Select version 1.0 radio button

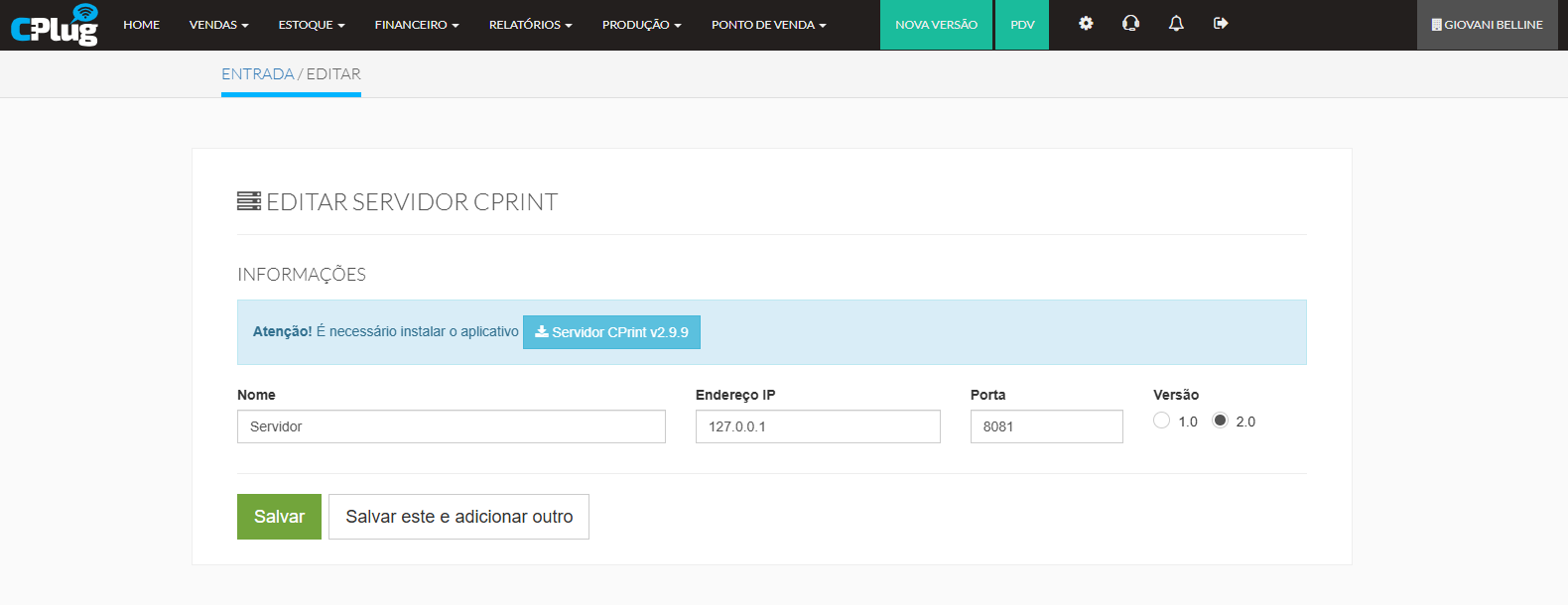tap(1161, 421)
